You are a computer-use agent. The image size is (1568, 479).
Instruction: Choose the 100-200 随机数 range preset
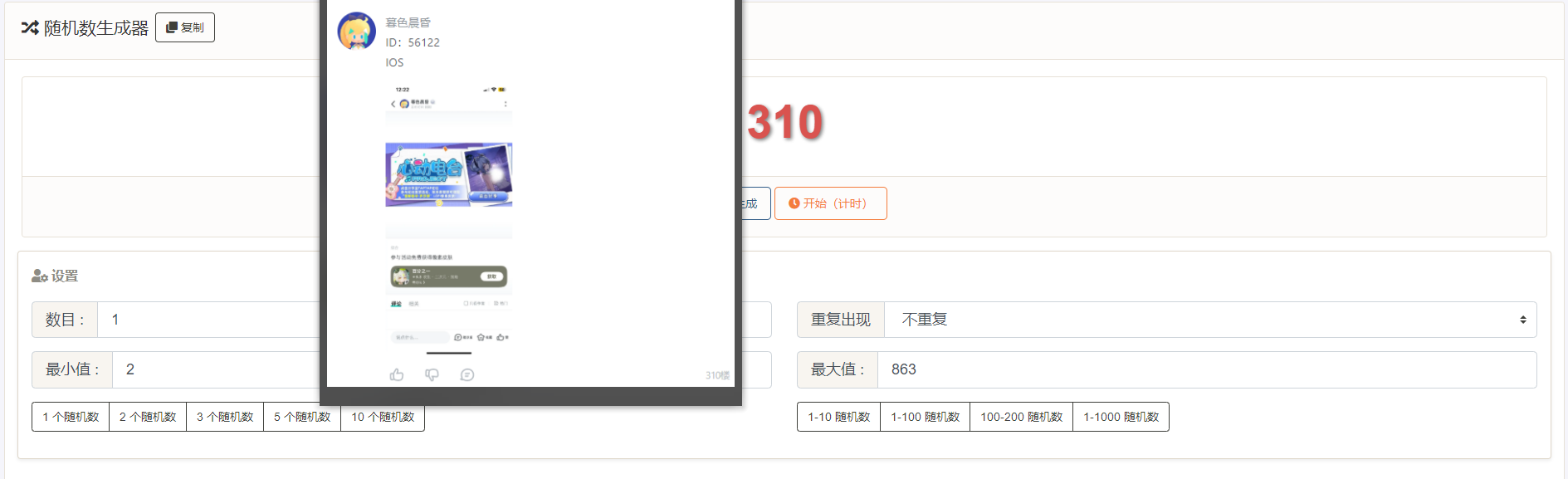click(x=1022, y=417)
